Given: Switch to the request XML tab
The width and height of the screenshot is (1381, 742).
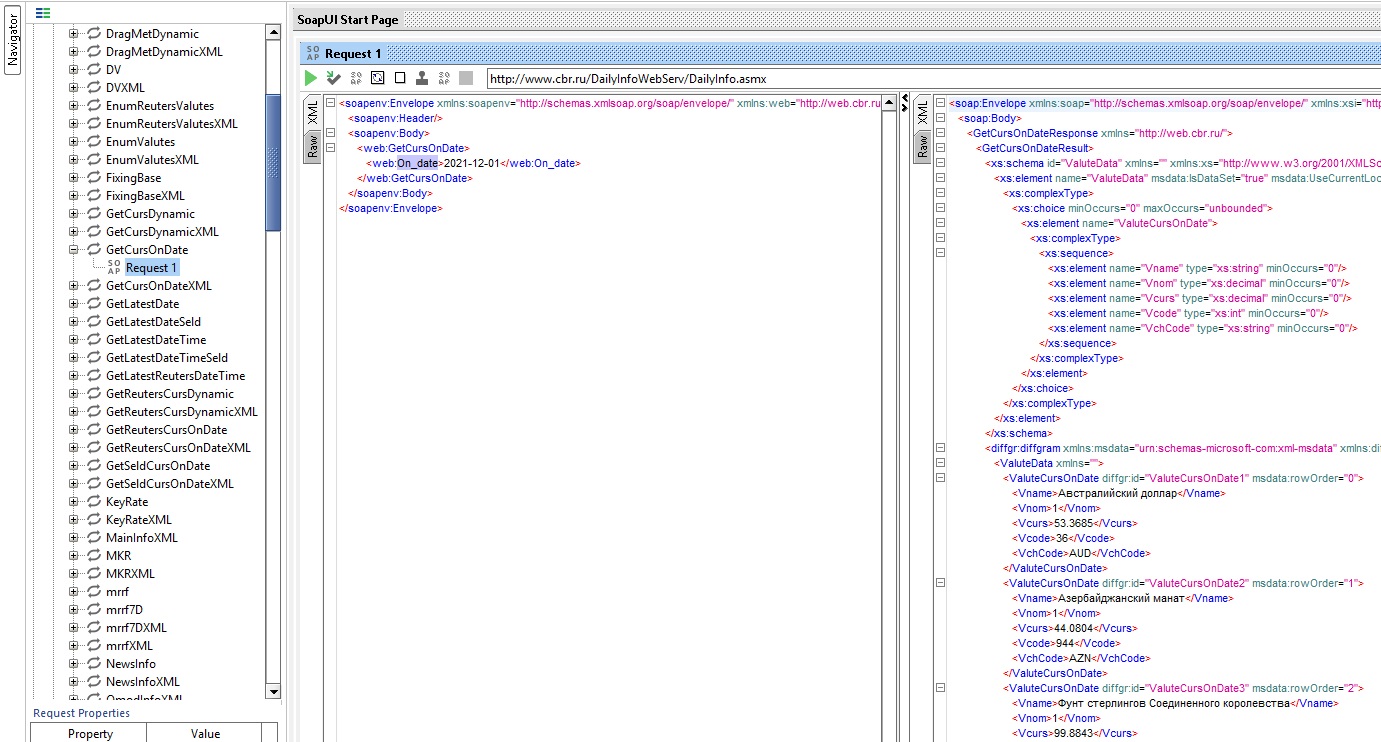Looking at the screenshot, I should click(x=312, y=114).
